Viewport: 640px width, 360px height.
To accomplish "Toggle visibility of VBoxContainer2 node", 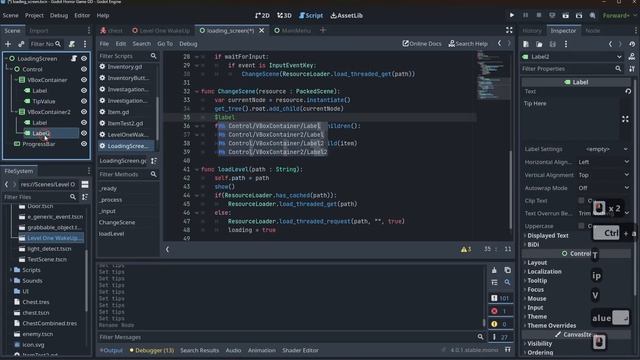I will [84, 112].
